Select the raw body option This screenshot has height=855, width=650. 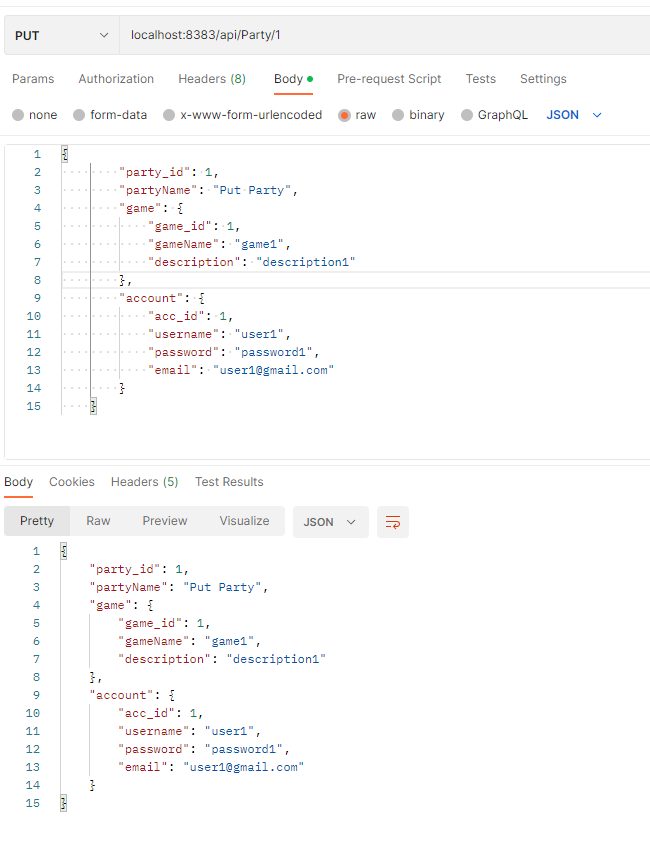pos(357,115)
